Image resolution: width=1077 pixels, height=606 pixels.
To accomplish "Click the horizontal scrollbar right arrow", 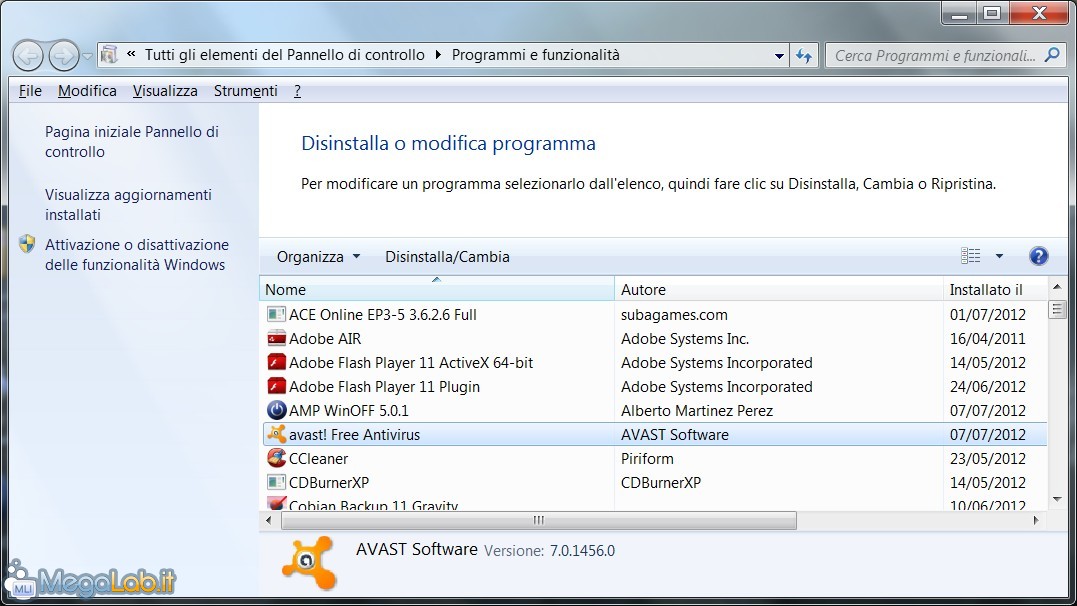I will click(1036, 521).
